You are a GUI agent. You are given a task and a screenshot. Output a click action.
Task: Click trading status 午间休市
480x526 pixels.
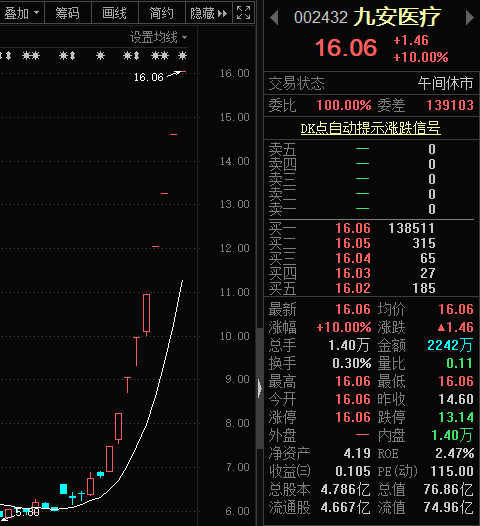click(x=445, y=83)
